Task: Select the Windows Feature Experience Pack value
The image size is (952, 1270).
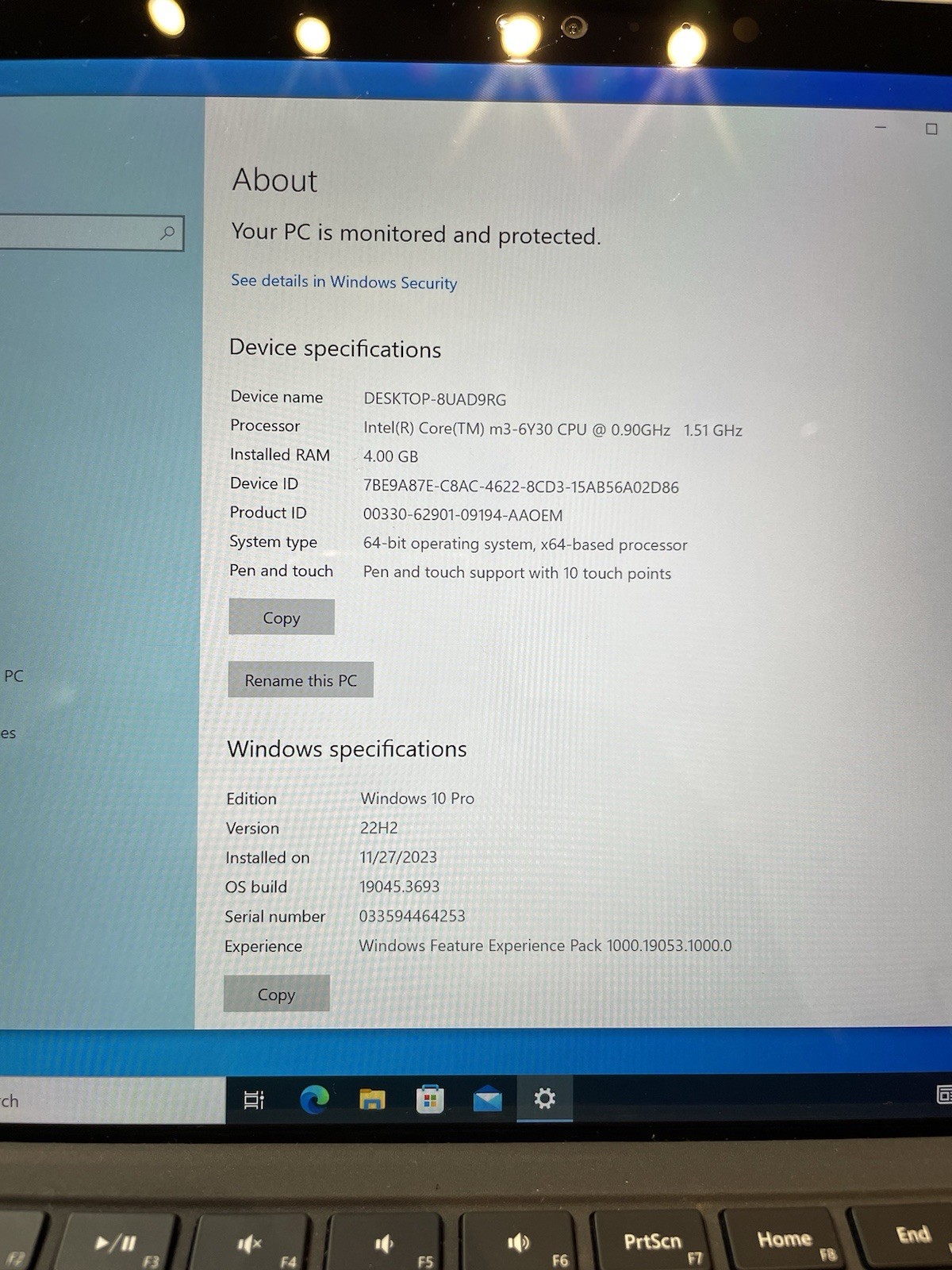Action: [545, 945]
